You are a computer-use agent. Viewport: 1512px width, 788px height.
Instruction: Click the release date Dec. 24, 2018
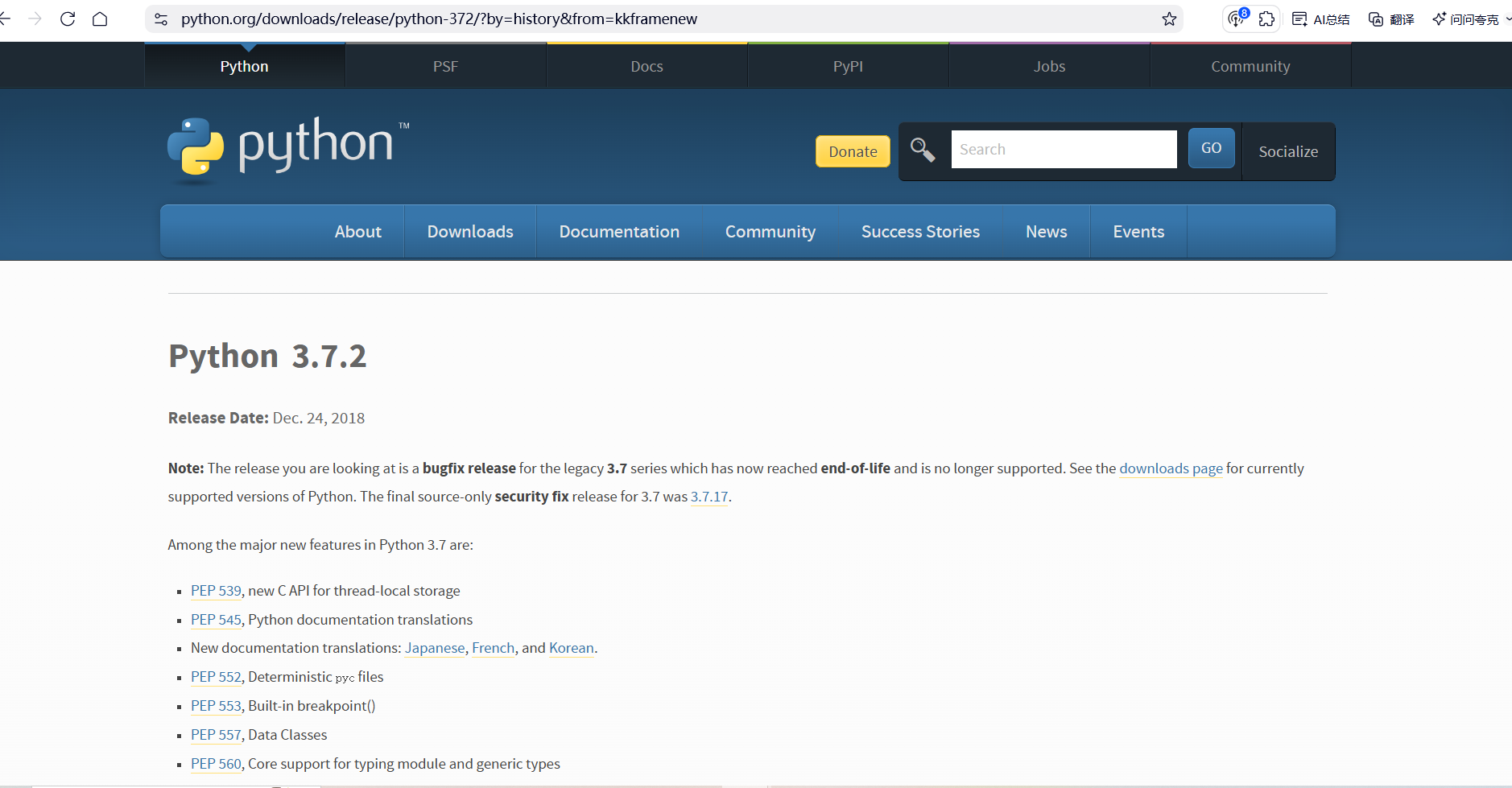click(x=319, y=419)
